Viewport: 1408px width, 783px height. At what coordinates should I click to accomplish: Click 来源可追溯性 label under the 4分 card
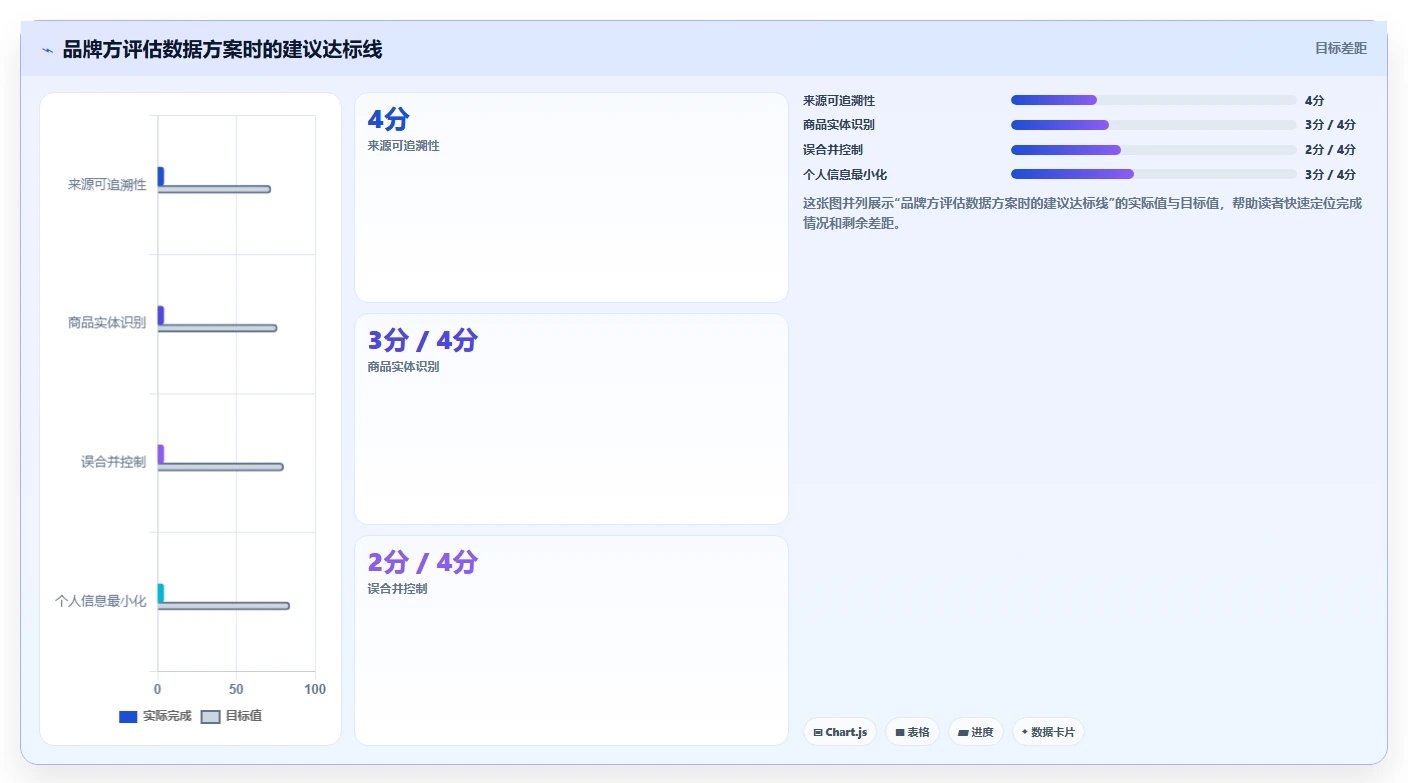tap(403, 146)
